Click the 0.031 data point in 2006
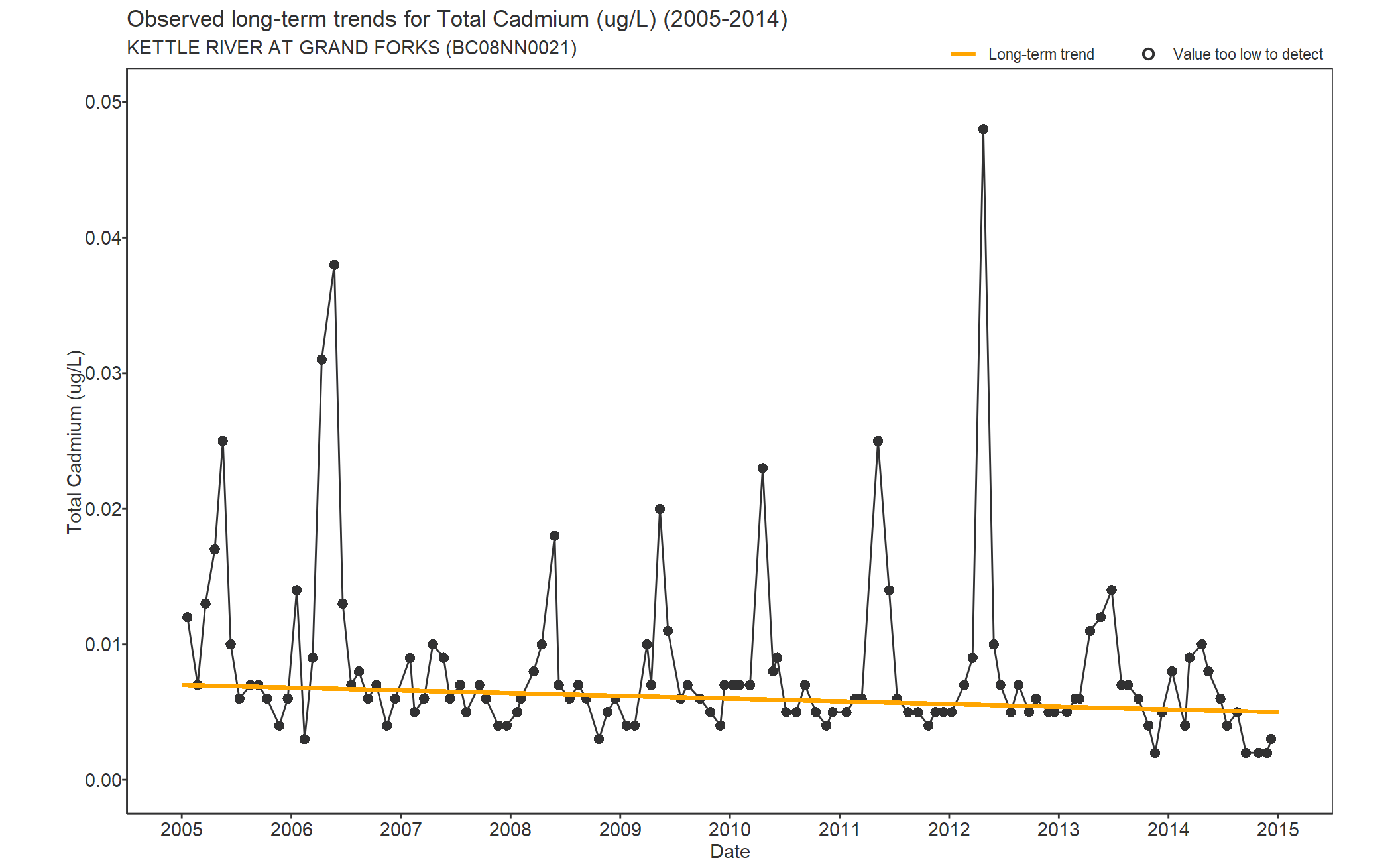Viewport: 1400px width, 868px height. (321, 360)
